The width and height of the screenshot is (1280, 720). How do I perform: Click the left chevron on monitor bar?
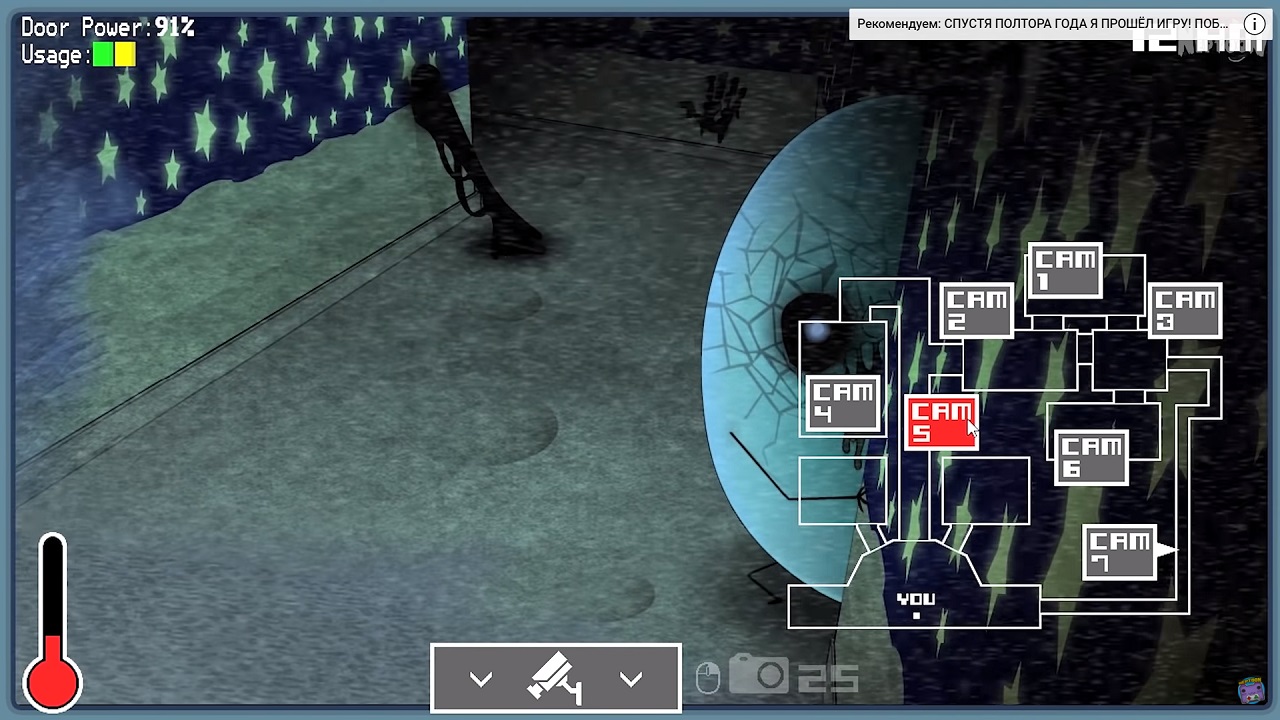pyautogui.click(x=481, y=680)
